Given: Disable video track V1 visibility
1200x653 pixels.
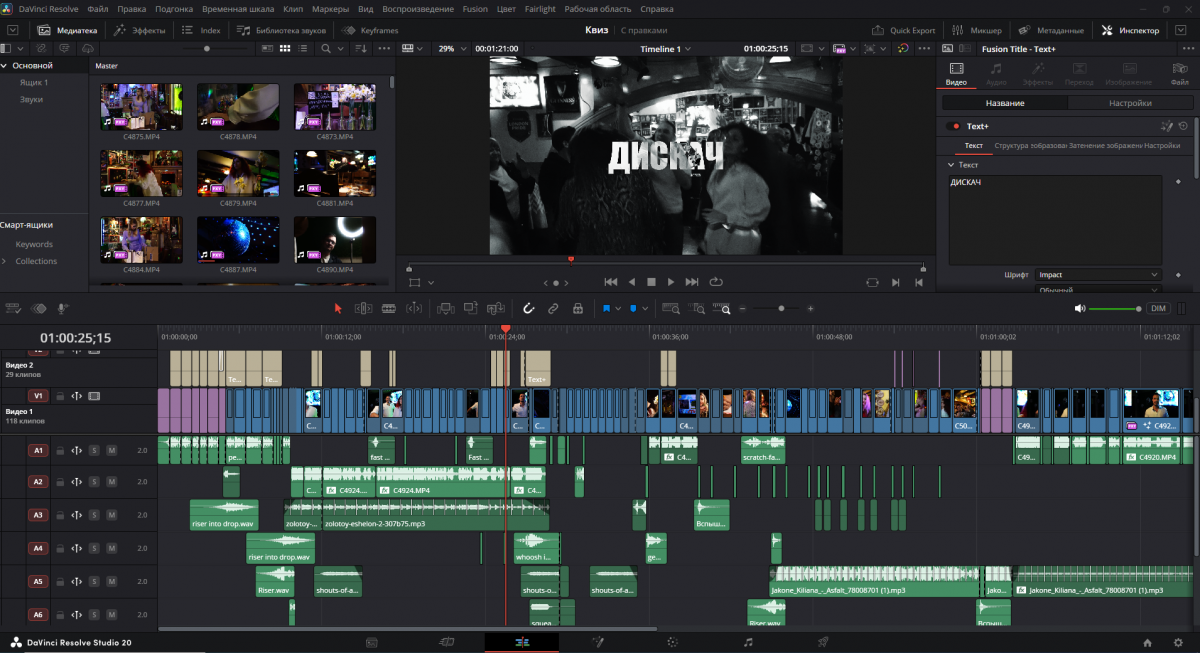Looking at the screenshot, I should (x=94, y=396).
